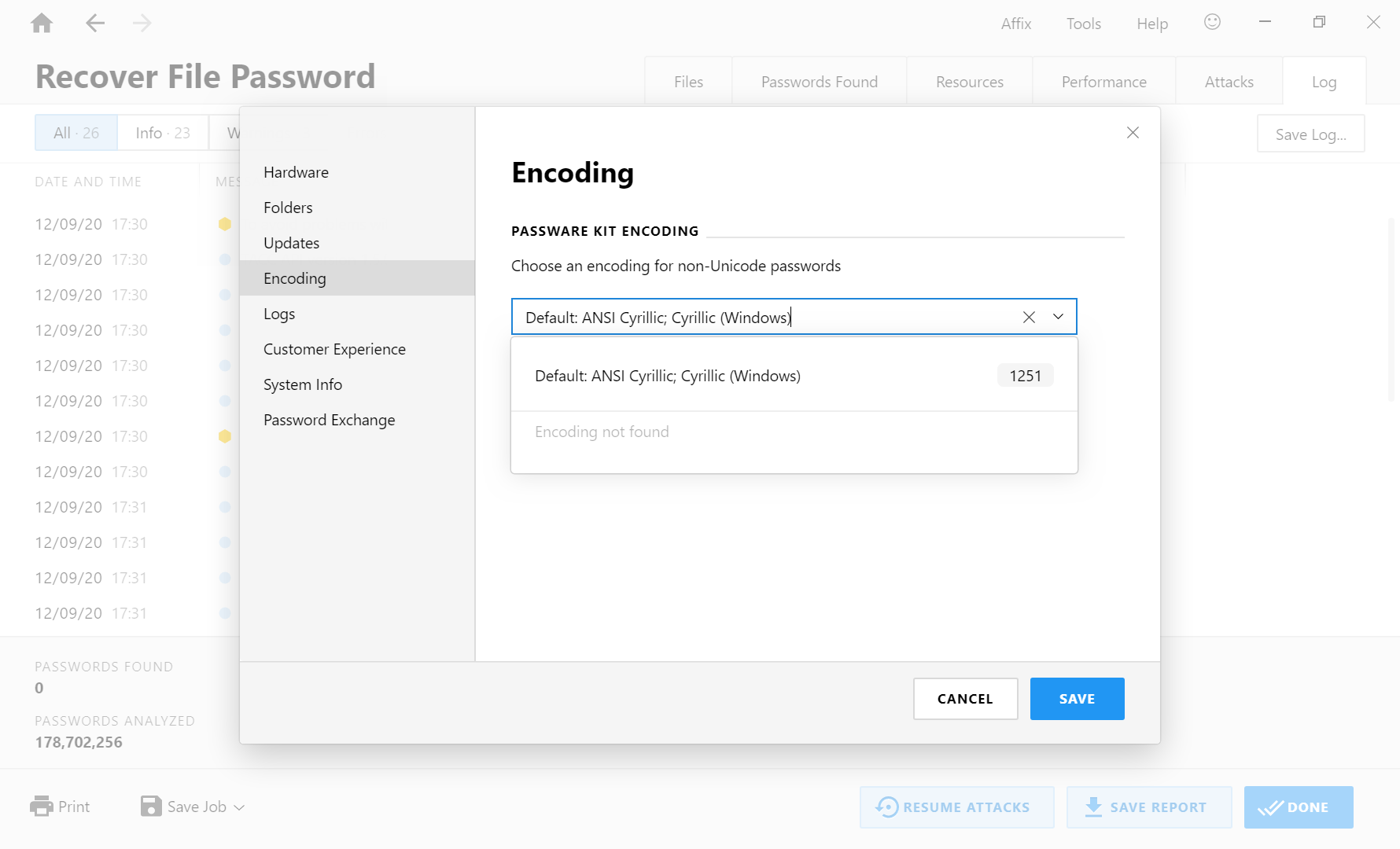Click the home icon

pyautogui.click(x=42, y=23)
